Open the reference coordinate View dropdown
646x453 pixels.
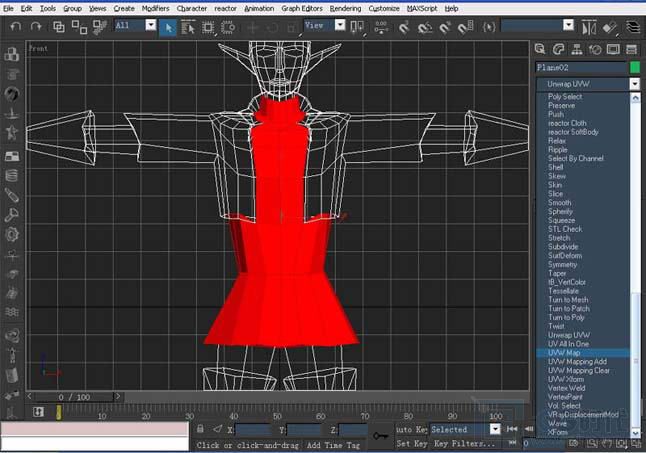340,26
